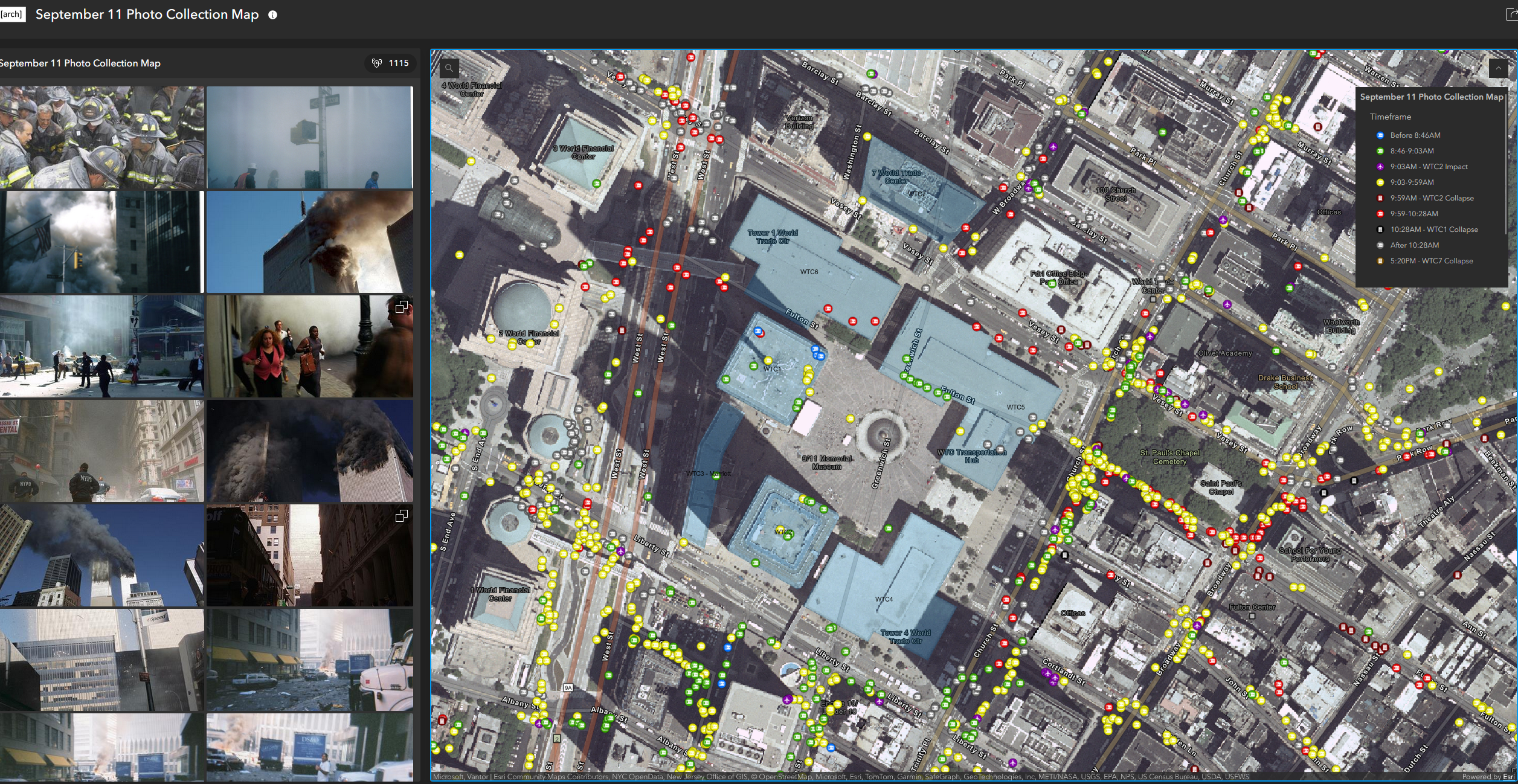
Task: Select '5:20PM - WTC7 Collapse' legend label
Action: 1432,261
